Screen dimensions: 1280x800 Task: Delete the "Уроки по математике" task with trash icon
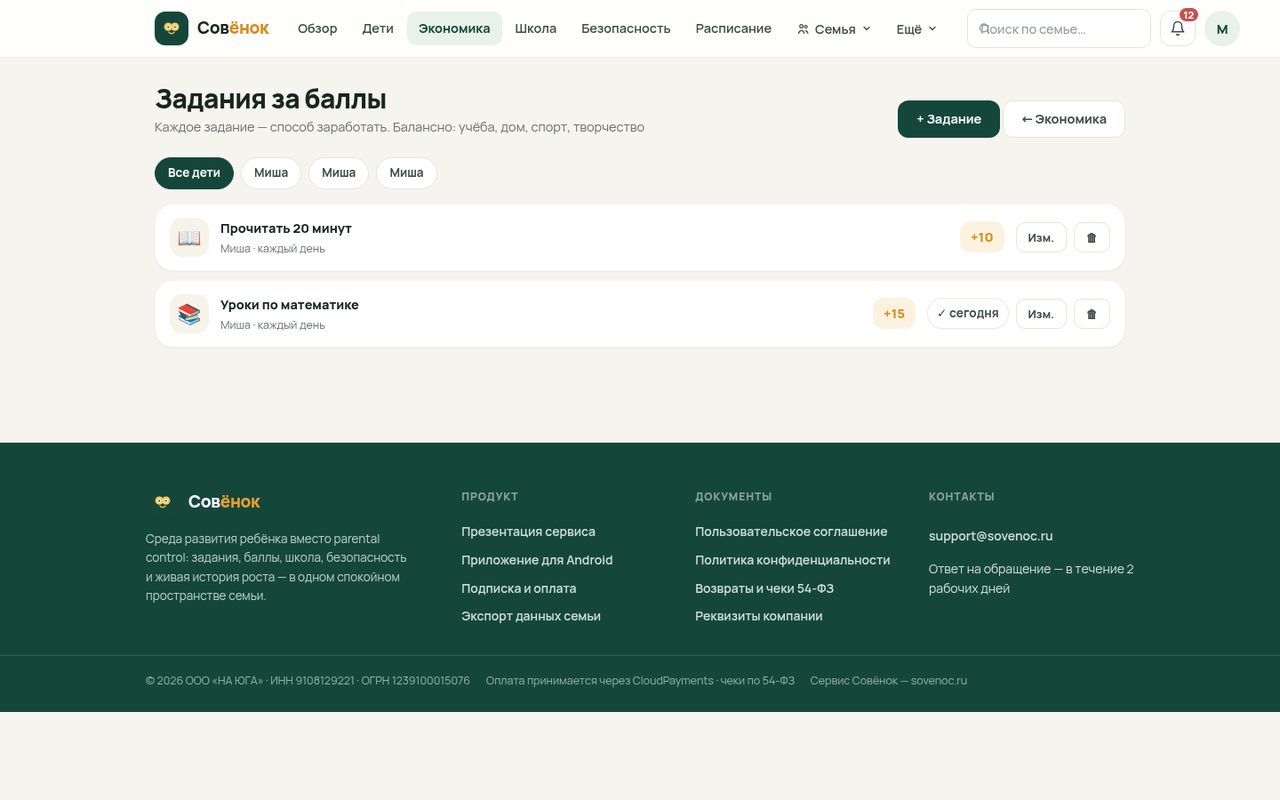(1091, 314)
